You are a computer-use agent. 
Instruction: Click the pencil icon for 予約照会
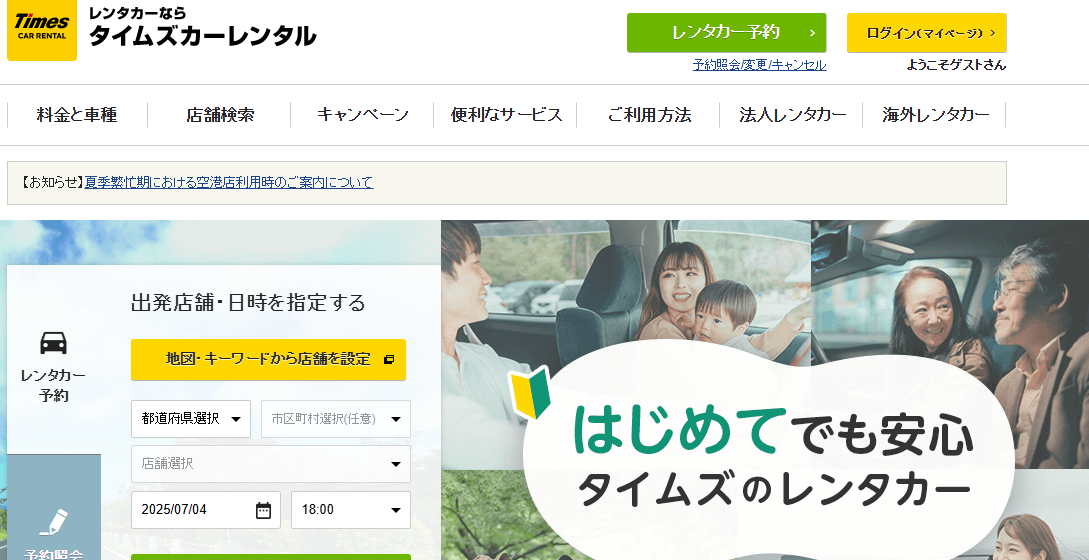click(x=53, y=521)
